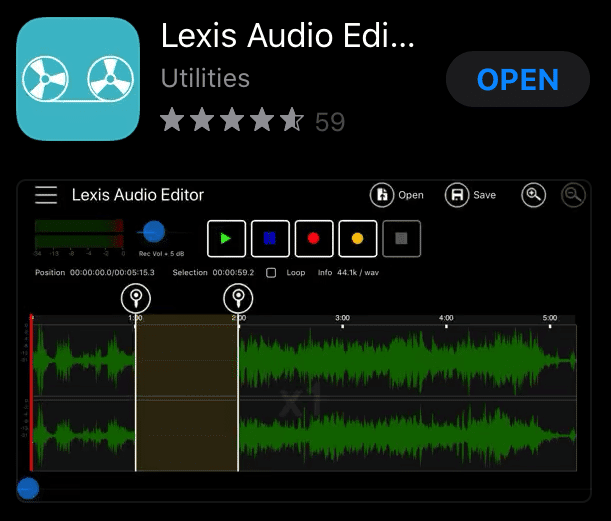Click the 4:00 mark on the timeline
The height and width of the screenshot is (521, 611).
click(446, 318)
